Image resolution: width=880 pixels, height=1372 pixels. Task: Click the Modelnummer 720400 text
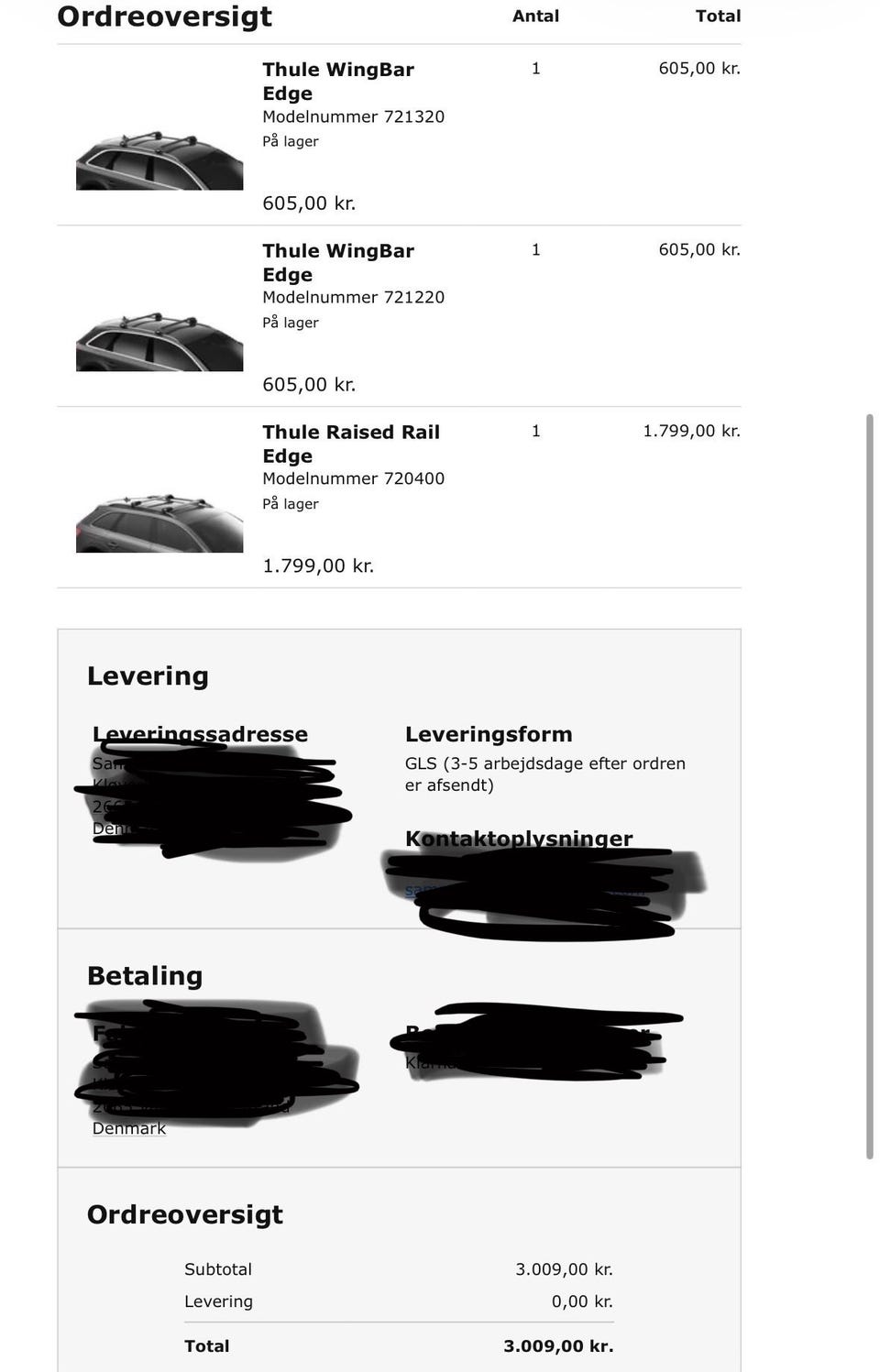tap(353, 478)
